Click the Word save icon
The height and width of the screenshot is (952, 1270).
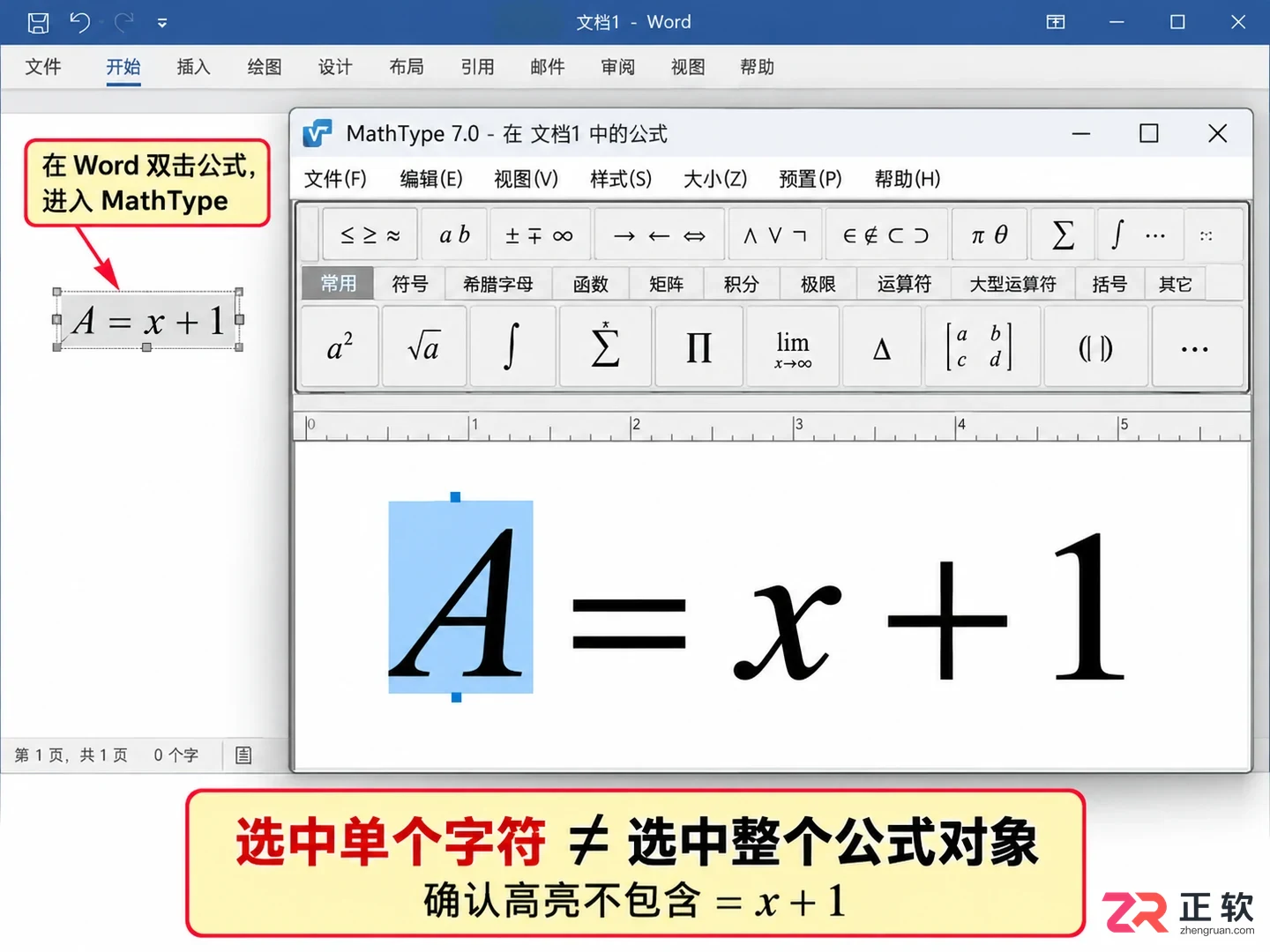38,23
